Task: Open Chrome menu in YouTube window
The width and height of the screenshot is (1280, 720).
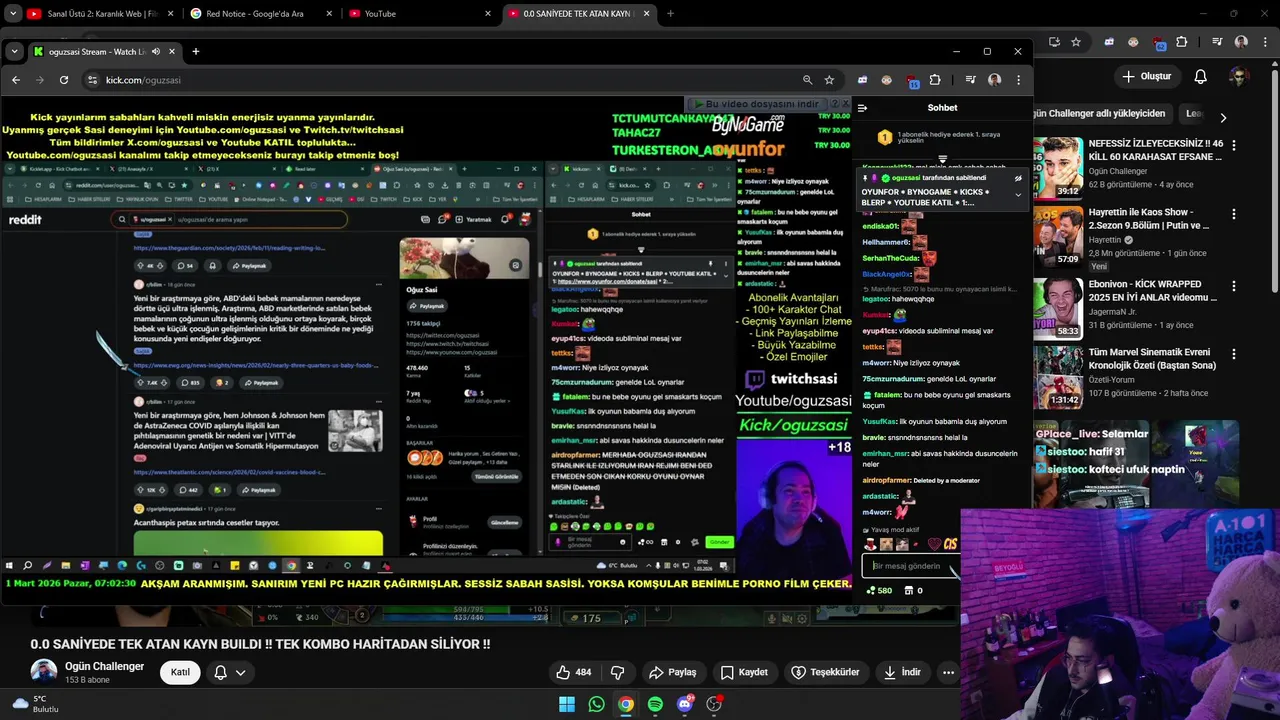Action: pyautogui.click(x=1263, y=42)
